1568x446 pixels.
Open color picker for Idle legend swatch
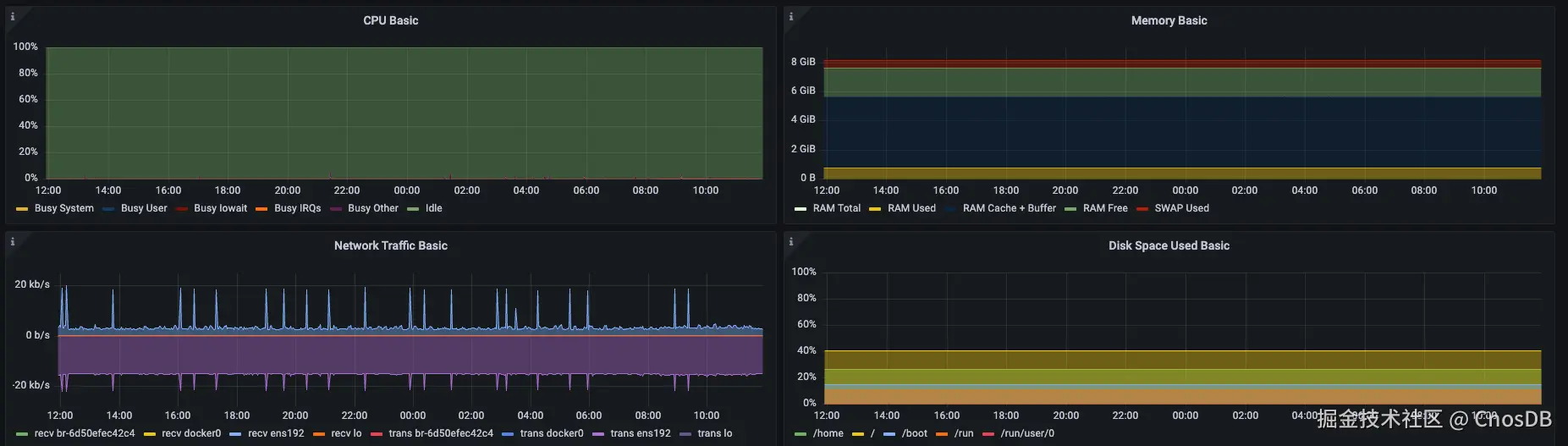[x=413, y=209]
